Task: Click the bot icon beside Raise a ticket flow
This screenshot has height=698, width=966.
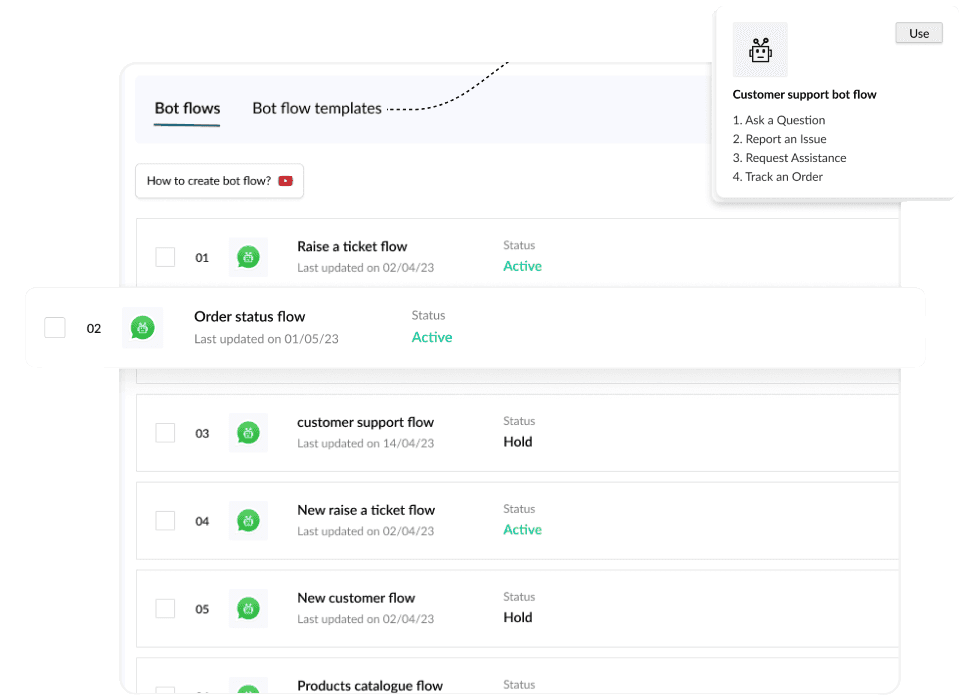Action: (x=248, y=257)
